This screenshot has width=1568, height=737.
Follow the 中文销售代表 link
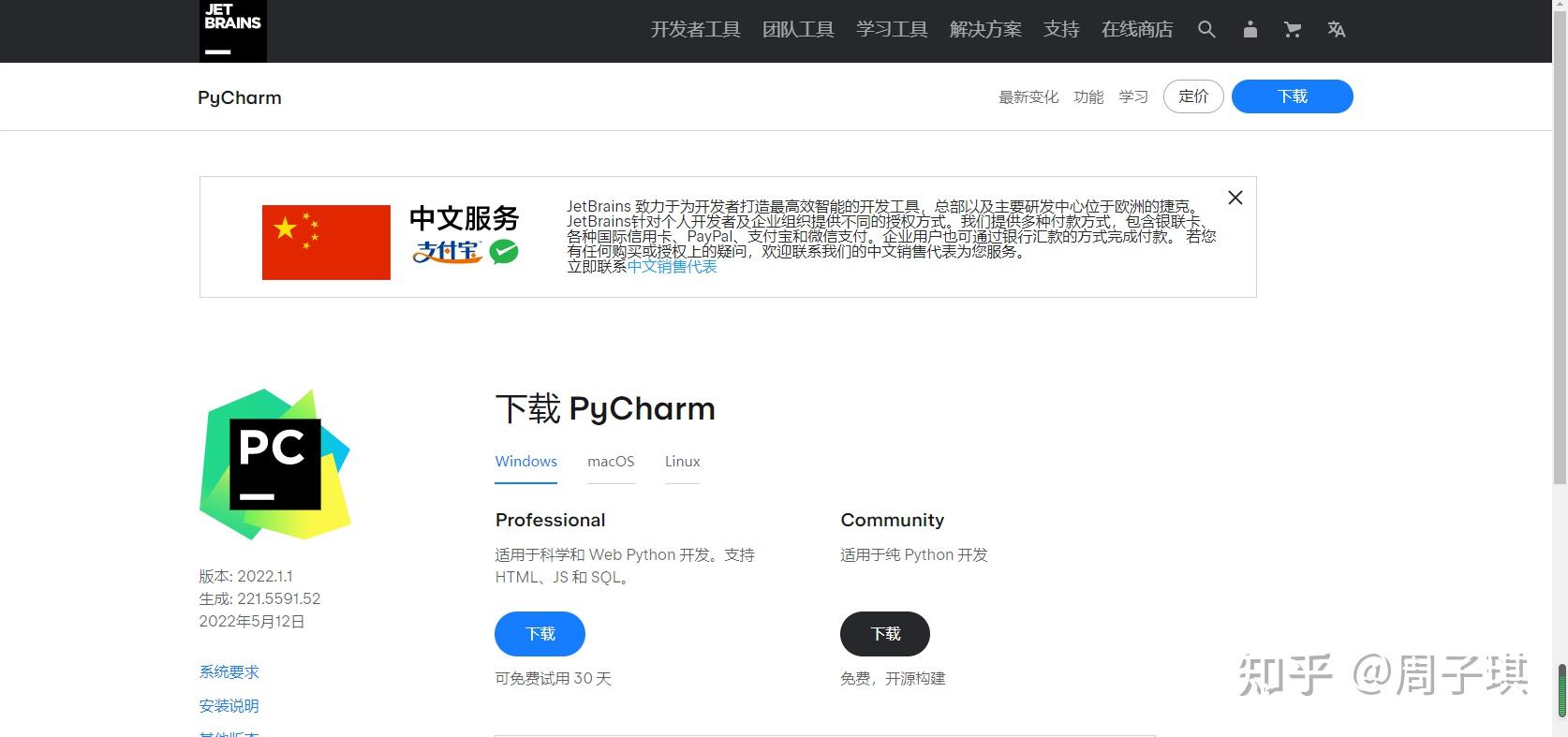[673, 266]
